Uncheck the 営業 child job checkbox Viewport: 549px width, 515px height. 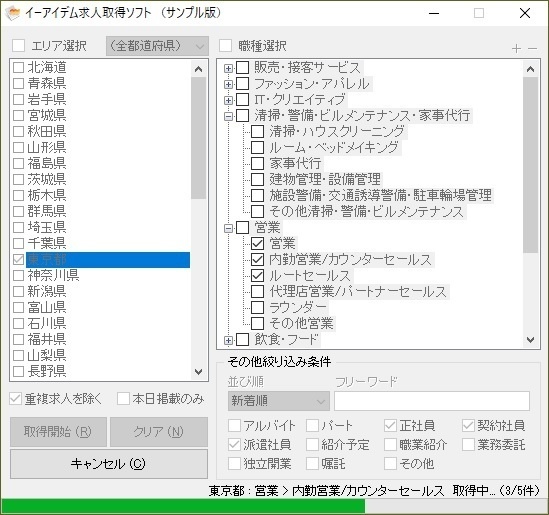pos(258,244)
